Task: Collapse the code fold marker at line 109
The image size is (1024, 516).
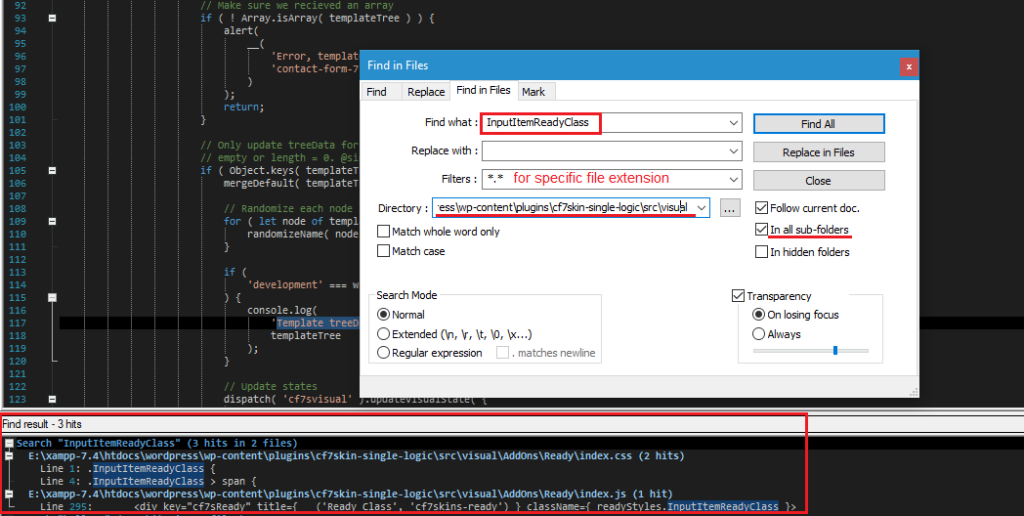Action: tap(52, 221)
